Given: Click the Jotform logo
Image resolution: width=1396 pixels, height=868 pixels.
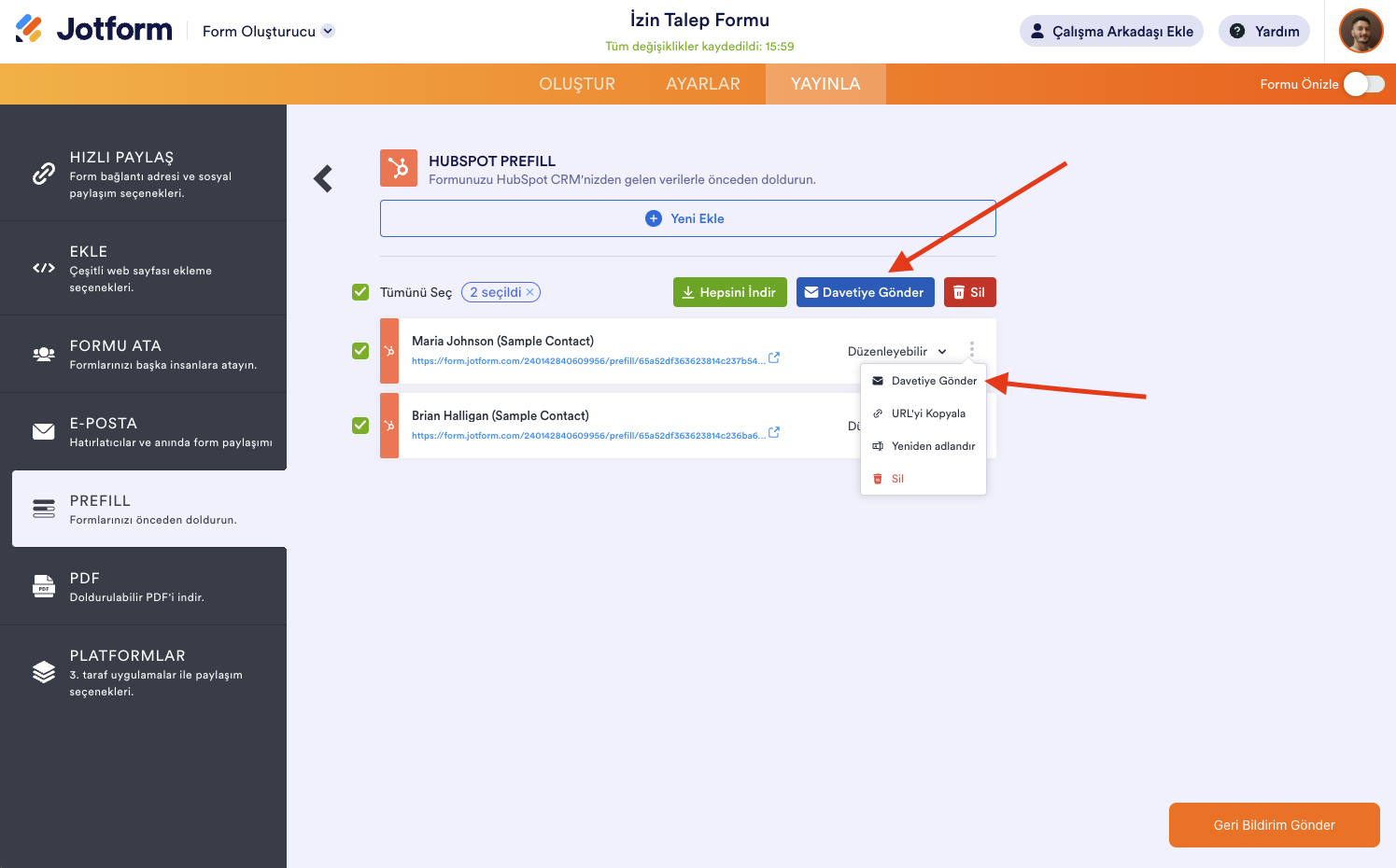Looking at the screenshot, I should (x=93, y=30).
